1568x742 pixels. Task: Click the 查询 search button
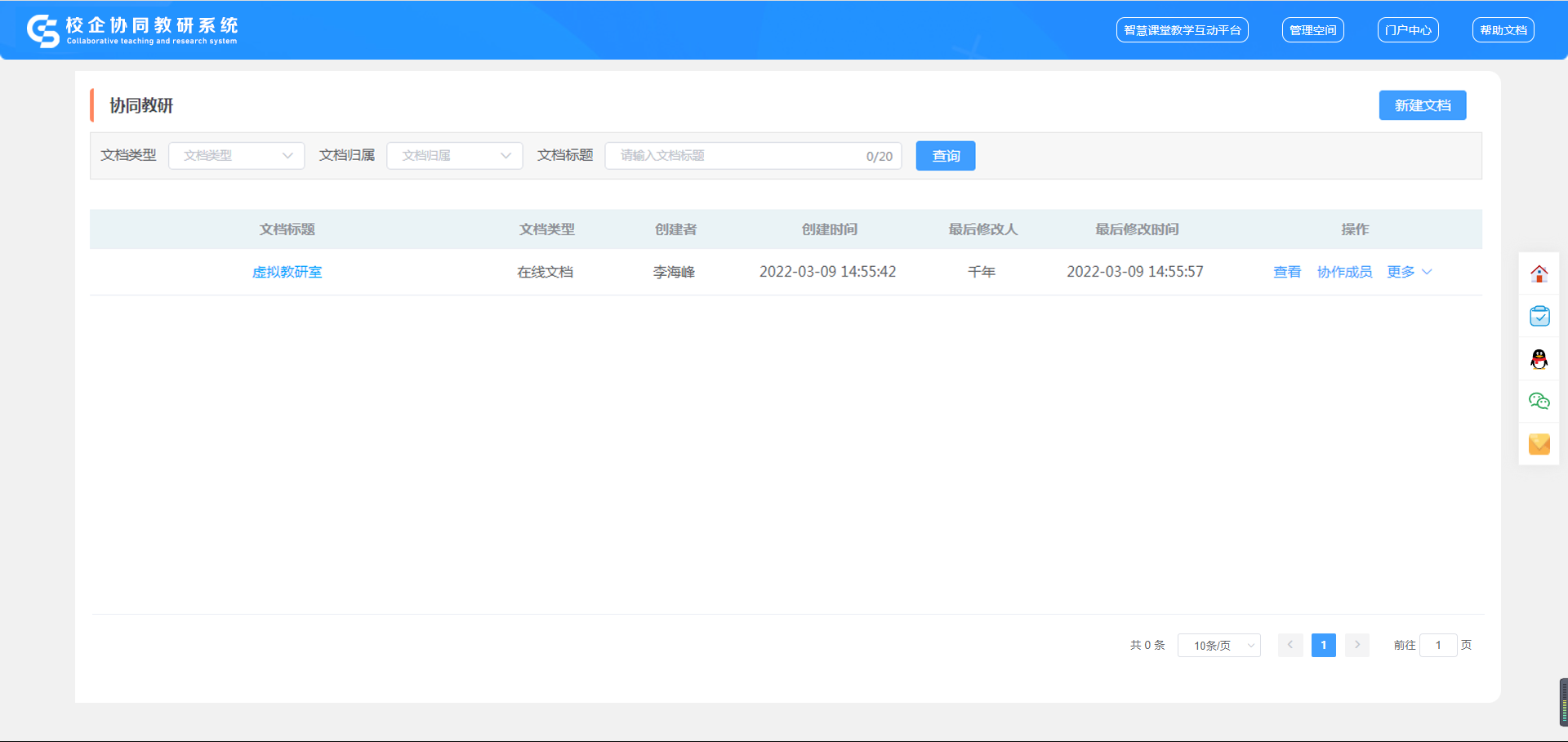point(946,156)
